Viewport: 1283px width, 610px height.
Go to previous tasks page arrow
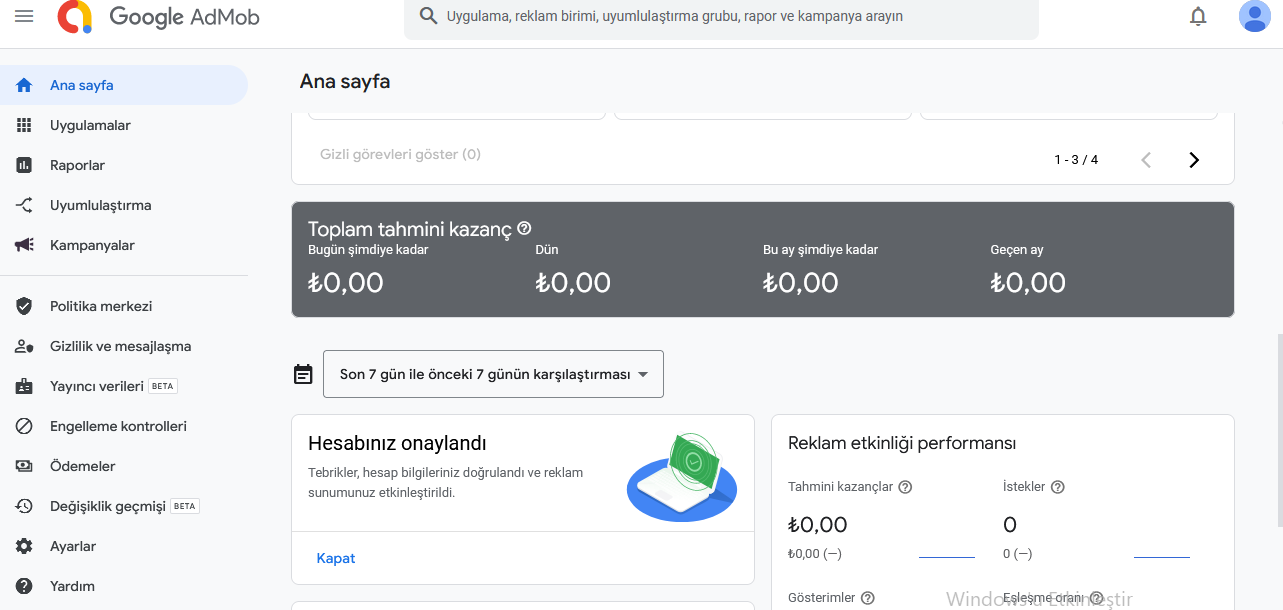(1146, 160)
